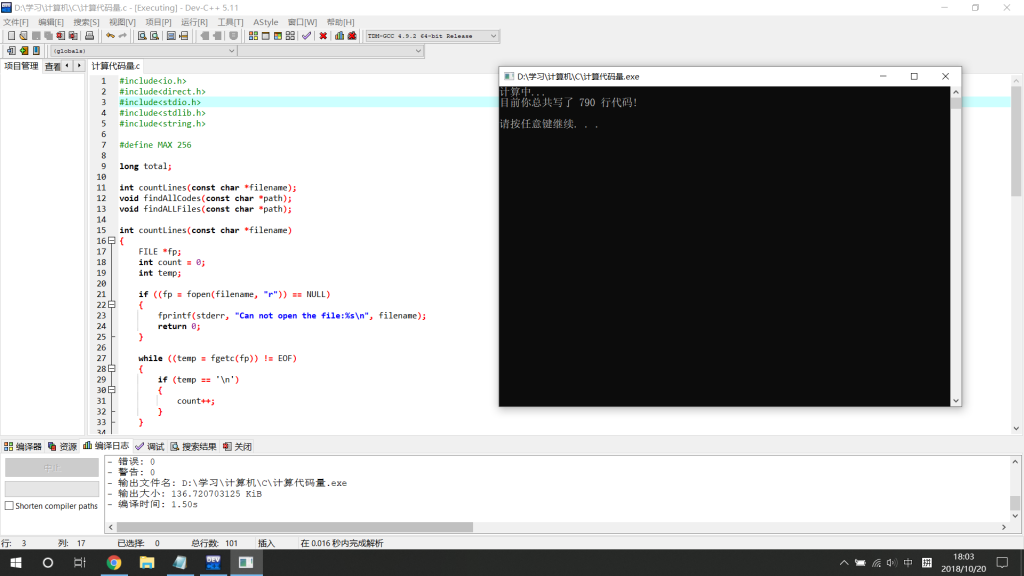Click the editor vertical scrollbar thumb

pos(1016,142)
